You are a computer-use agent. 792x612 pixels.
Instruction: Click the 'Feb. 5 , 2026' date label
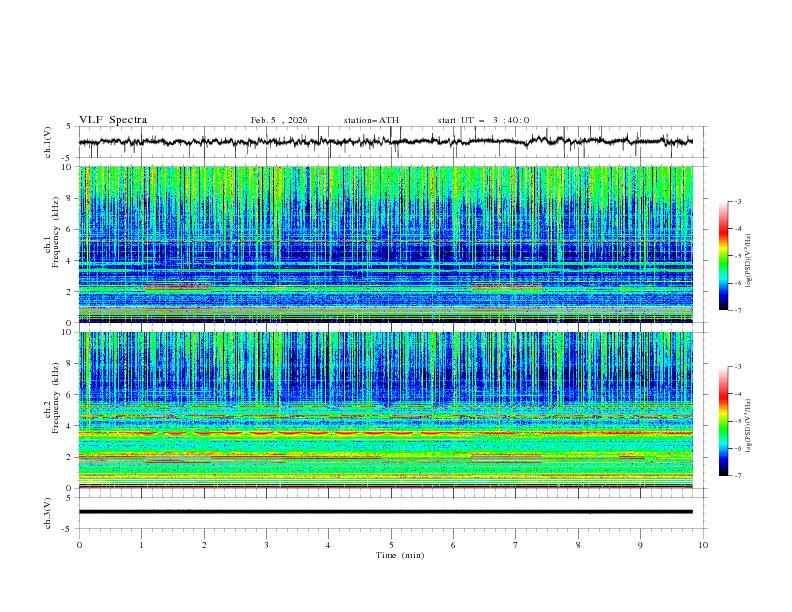point(279,120)
